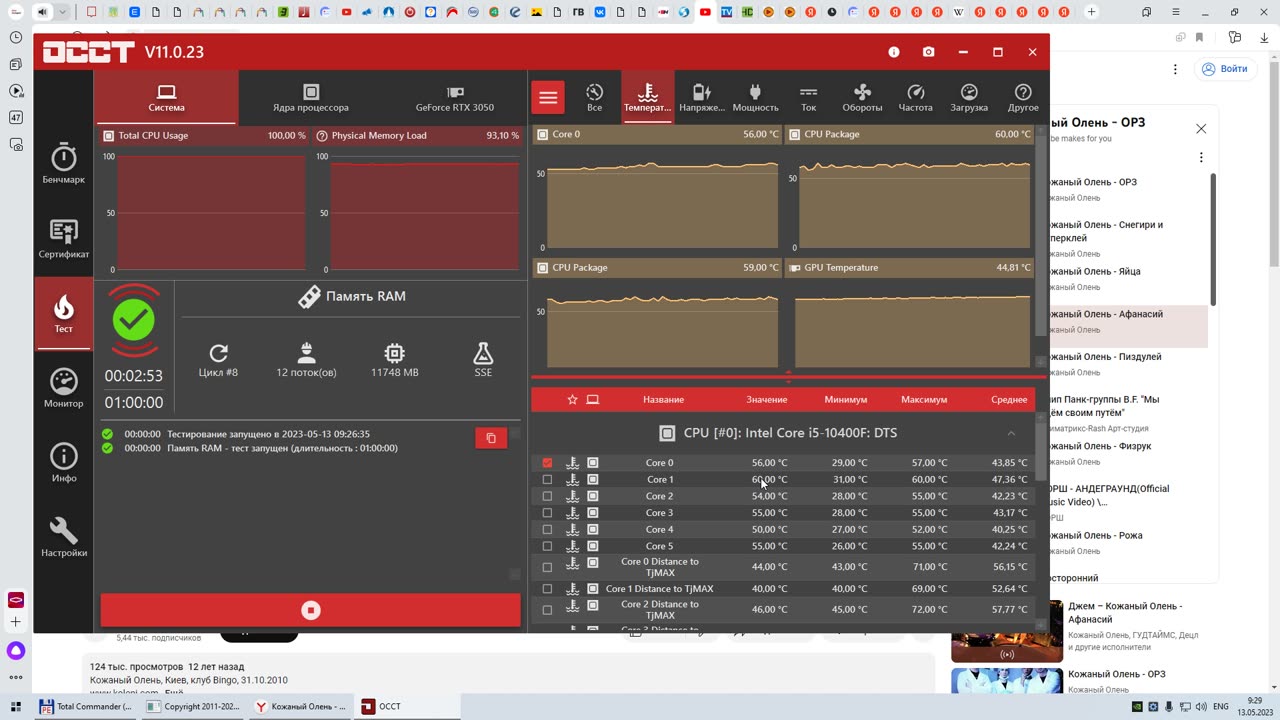Sort table by Минимум column

[x=846, y=400]
